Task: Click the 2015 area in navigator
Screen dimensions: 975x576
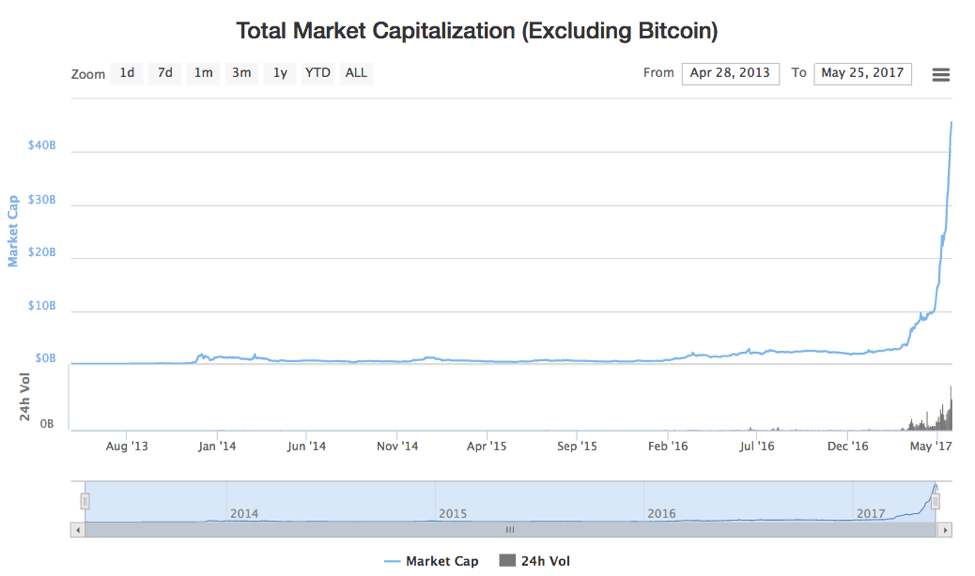Action: tap(453, 514)
